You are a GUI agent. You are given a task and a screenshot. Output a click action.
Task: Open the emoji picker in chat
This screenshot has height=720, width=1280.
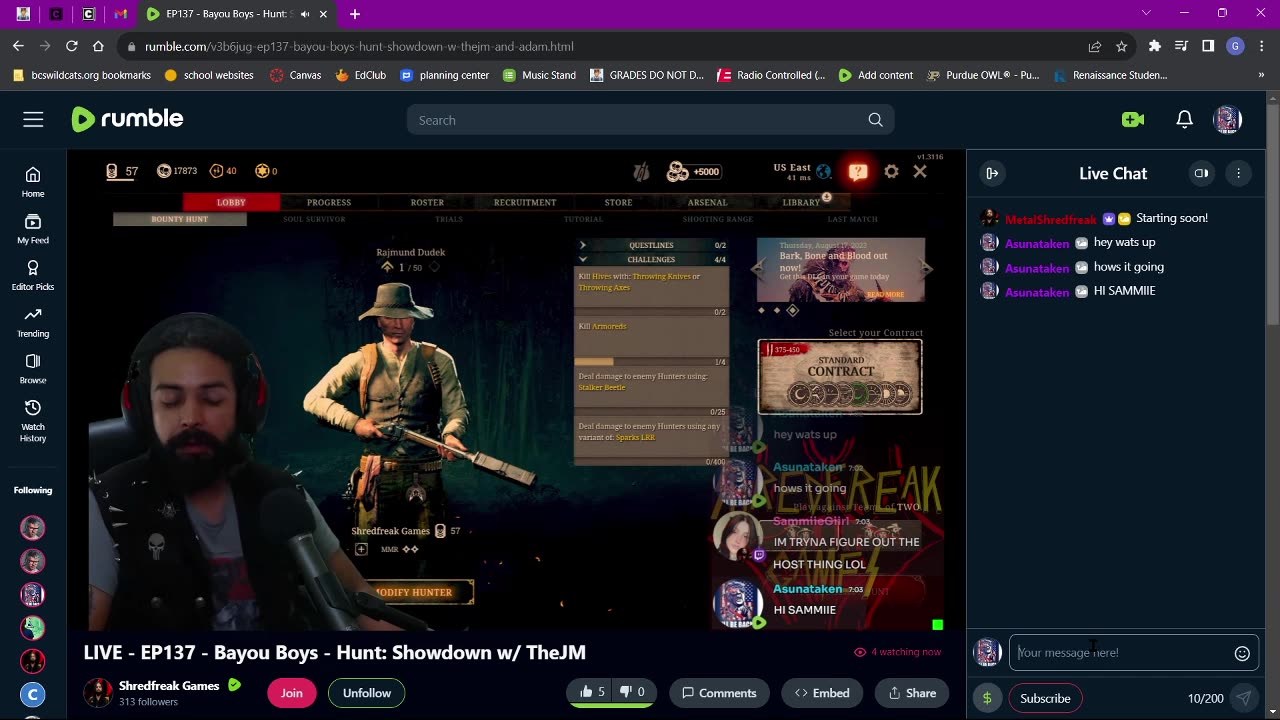click(x=1242, y=653)
